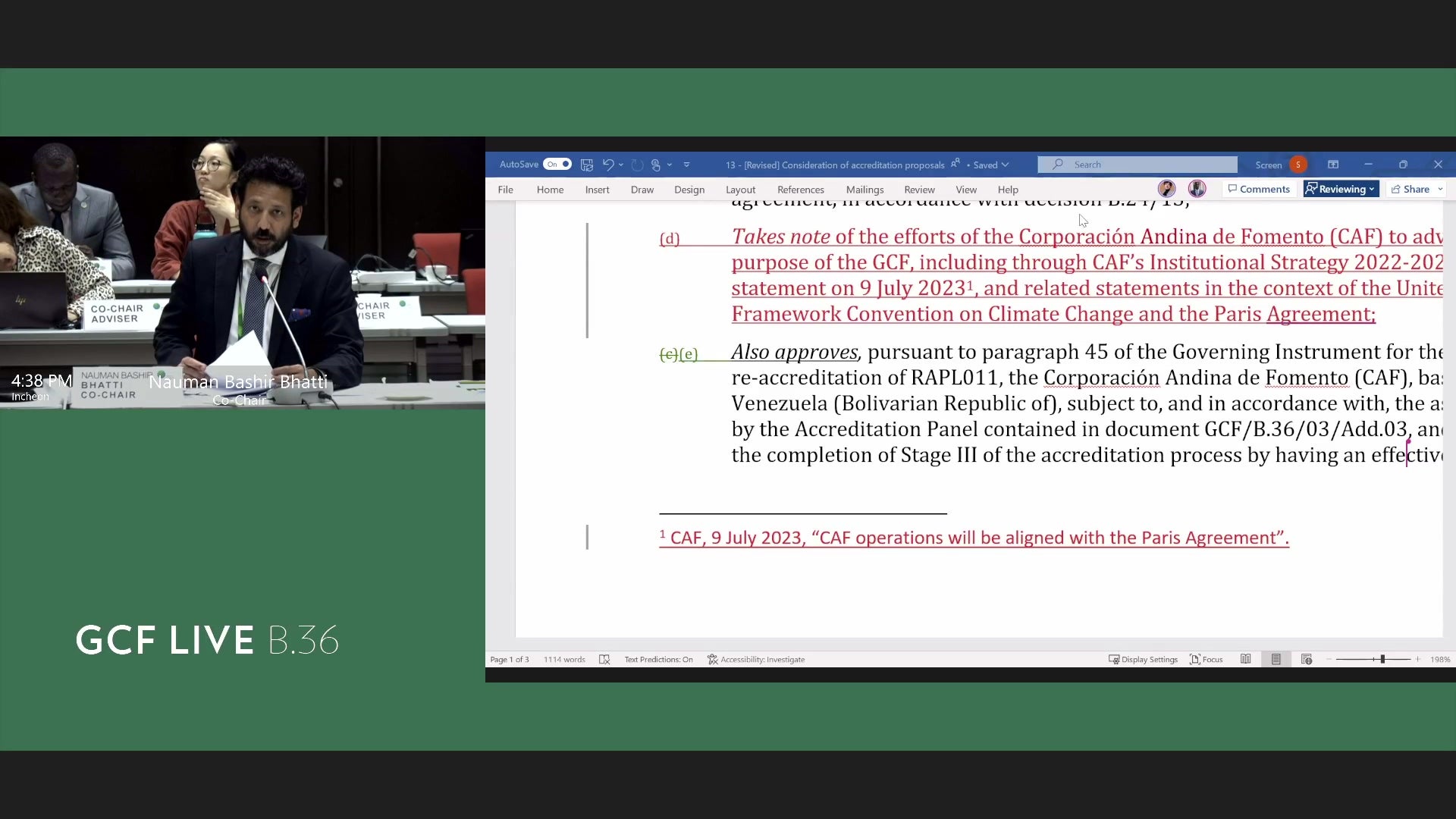
Task: Click the 1114 words count
Action: tap(564, 660)
